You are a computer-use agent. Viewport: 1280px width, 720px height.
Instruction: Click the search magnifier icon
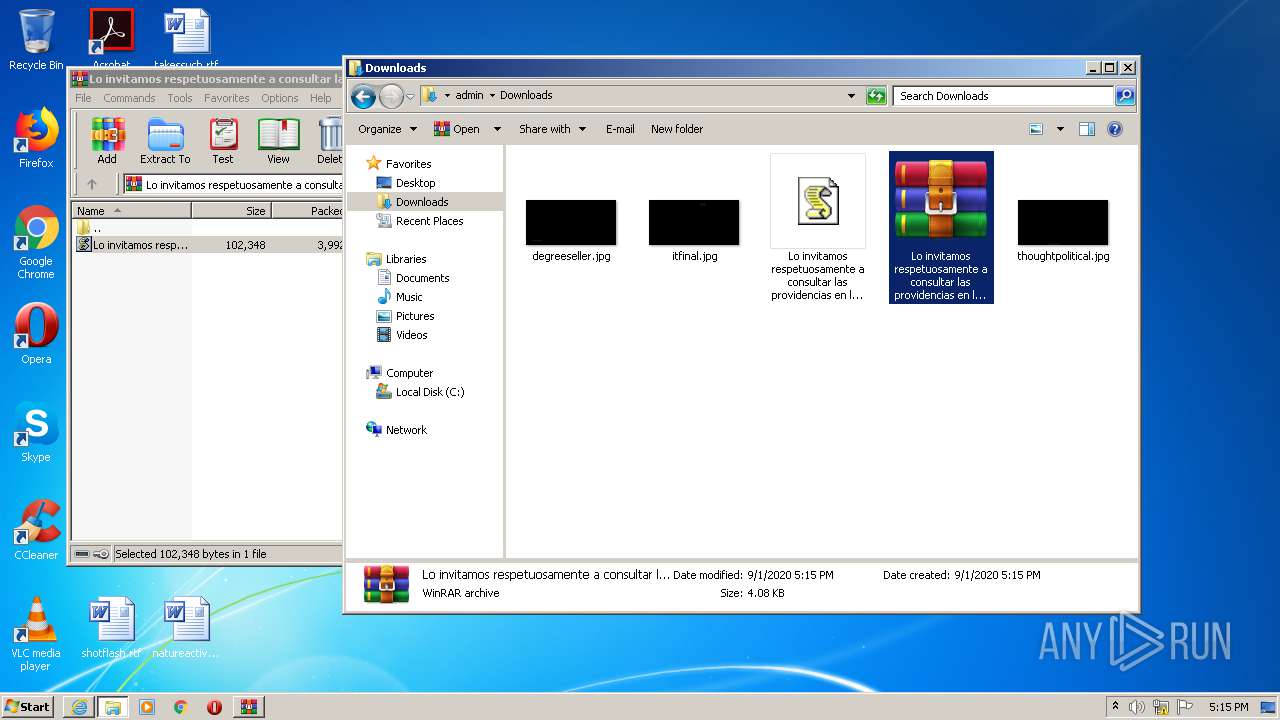[x=1125, y=96]
